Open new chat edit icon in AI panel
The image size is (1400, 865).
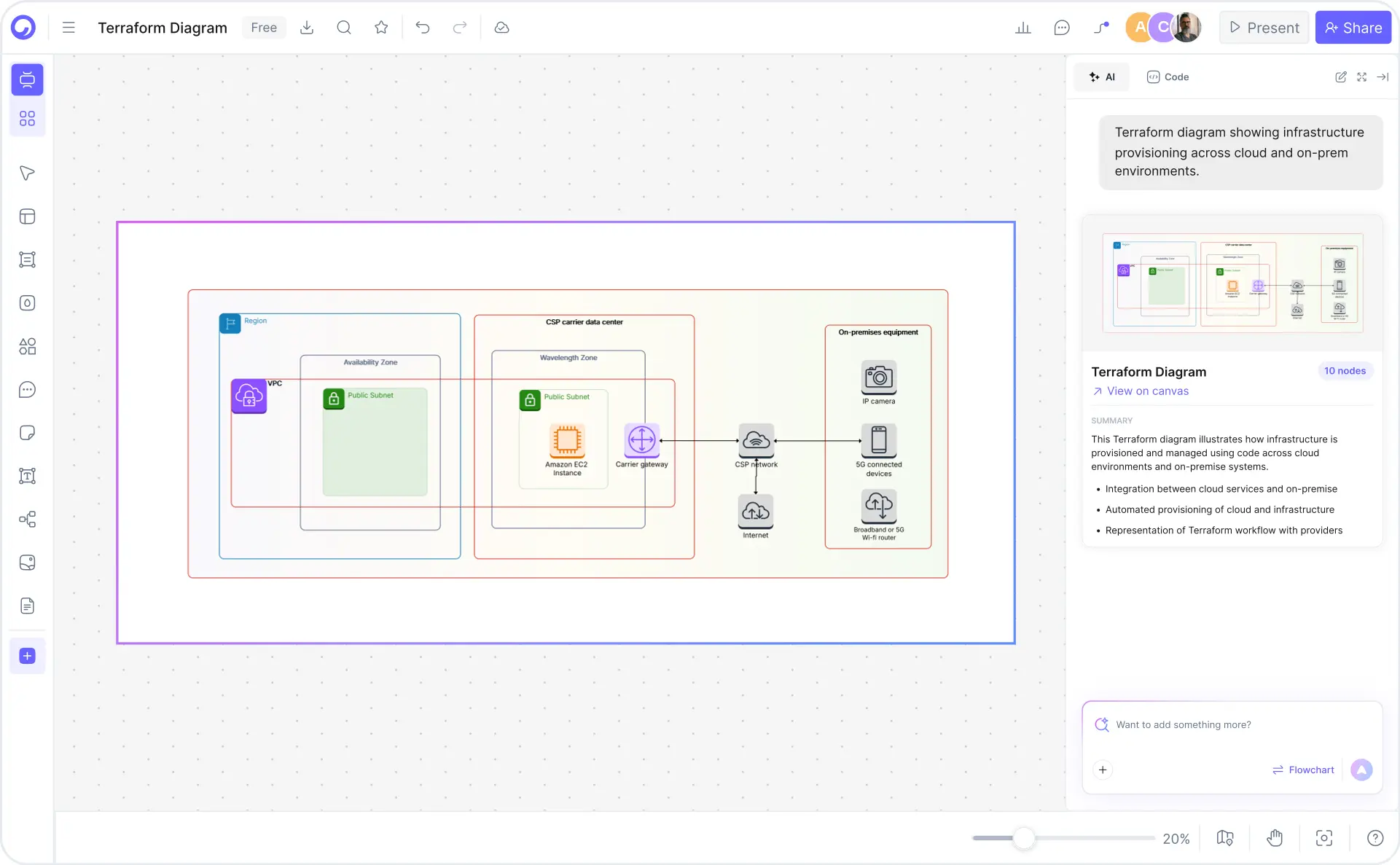click(x=1340, y=77)
